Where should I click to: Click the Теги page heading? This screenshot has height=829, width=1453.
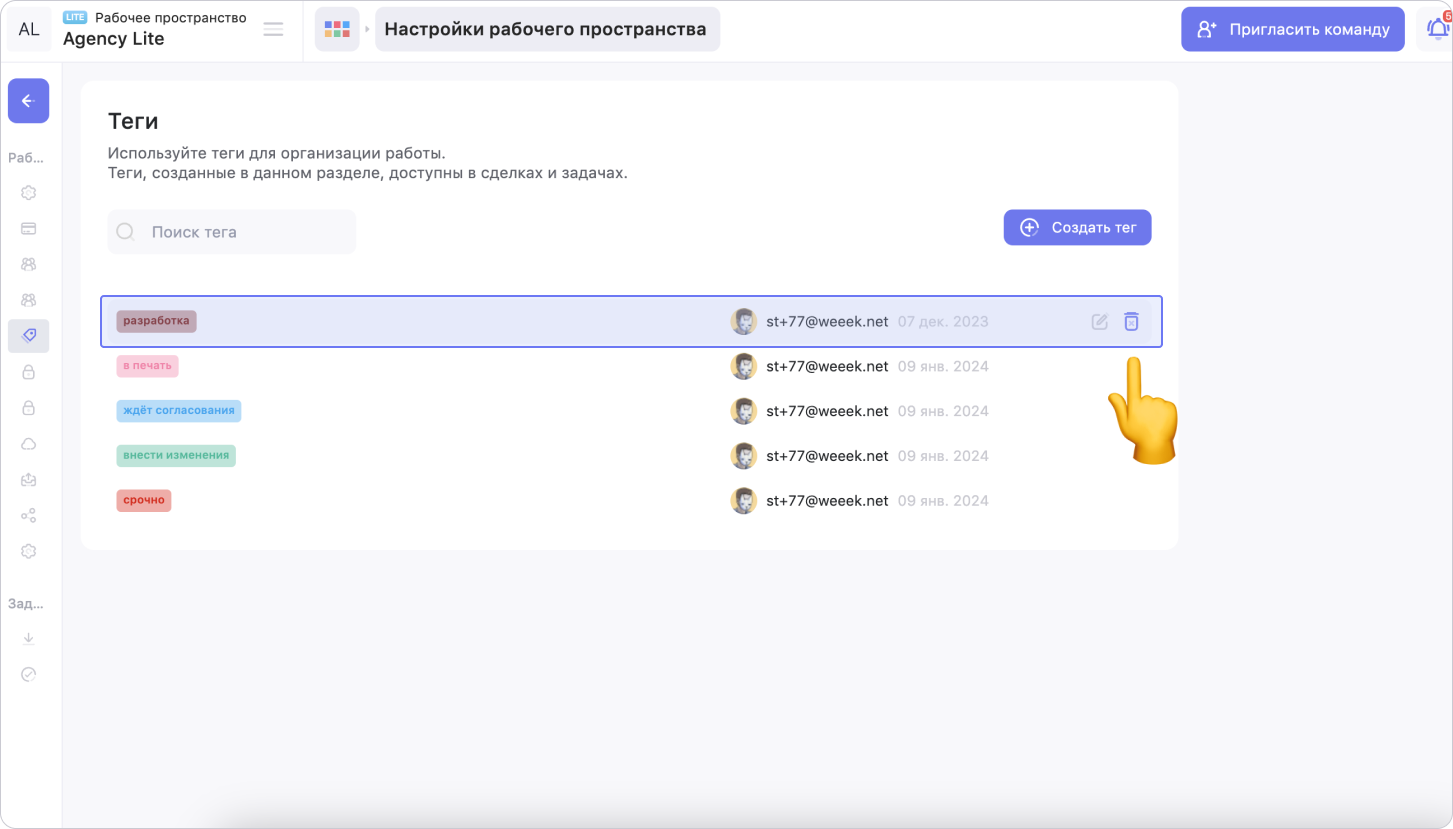pyautogui.click(x=133, y=121)
